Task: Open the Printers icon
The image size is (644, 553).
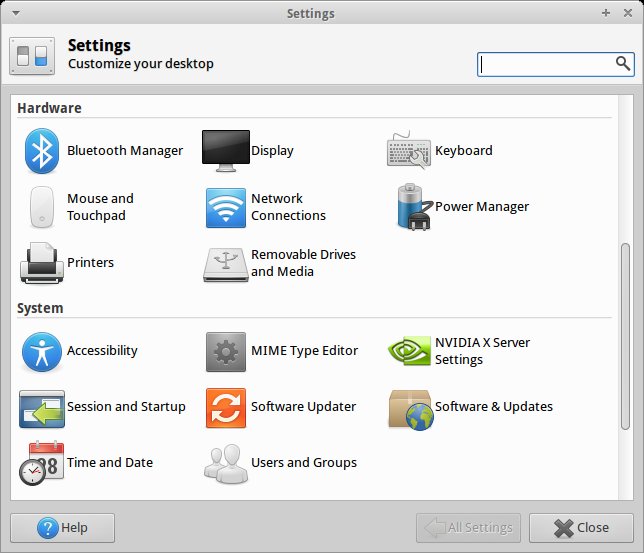Action: coord(42,263)
